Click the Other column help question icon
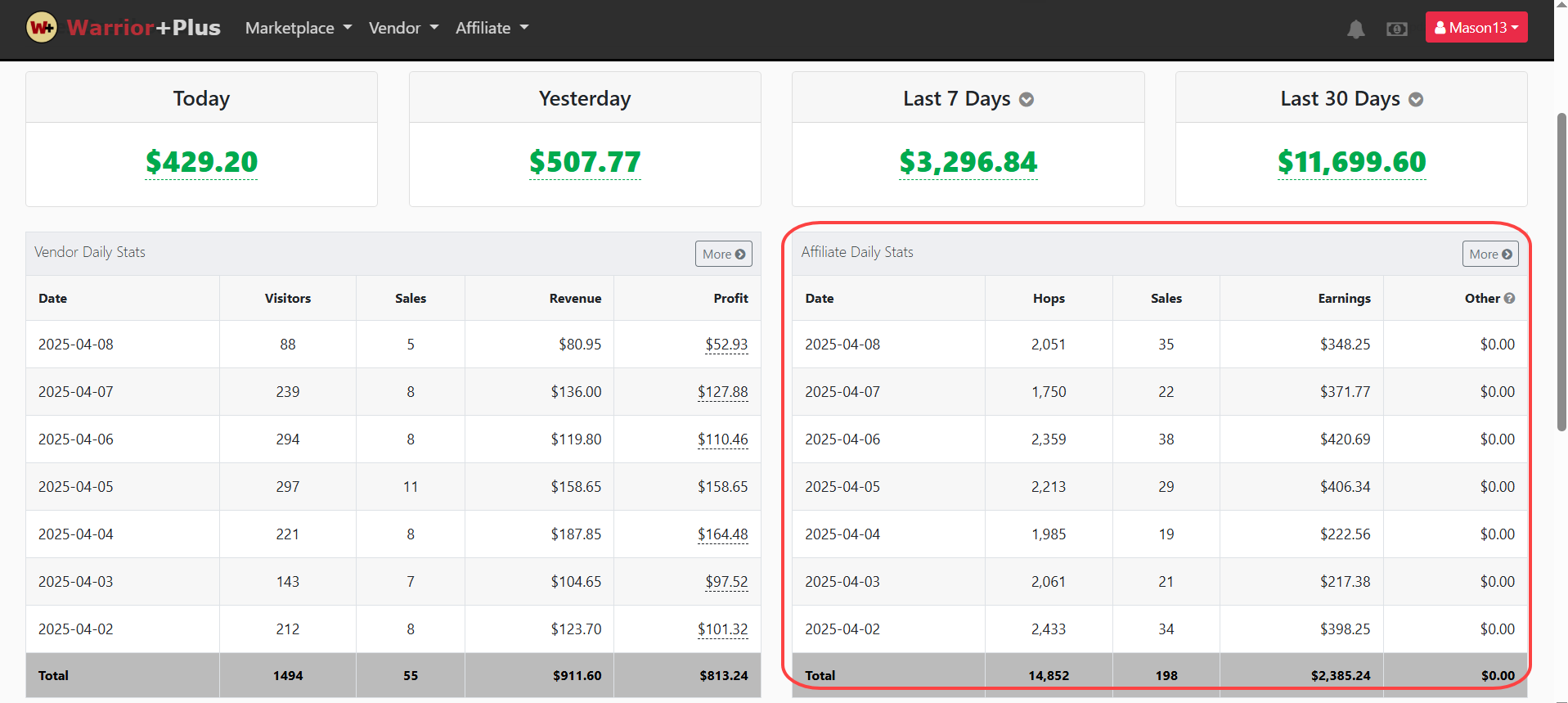This screenshot has width=1568, height=703. point(1510,299)
